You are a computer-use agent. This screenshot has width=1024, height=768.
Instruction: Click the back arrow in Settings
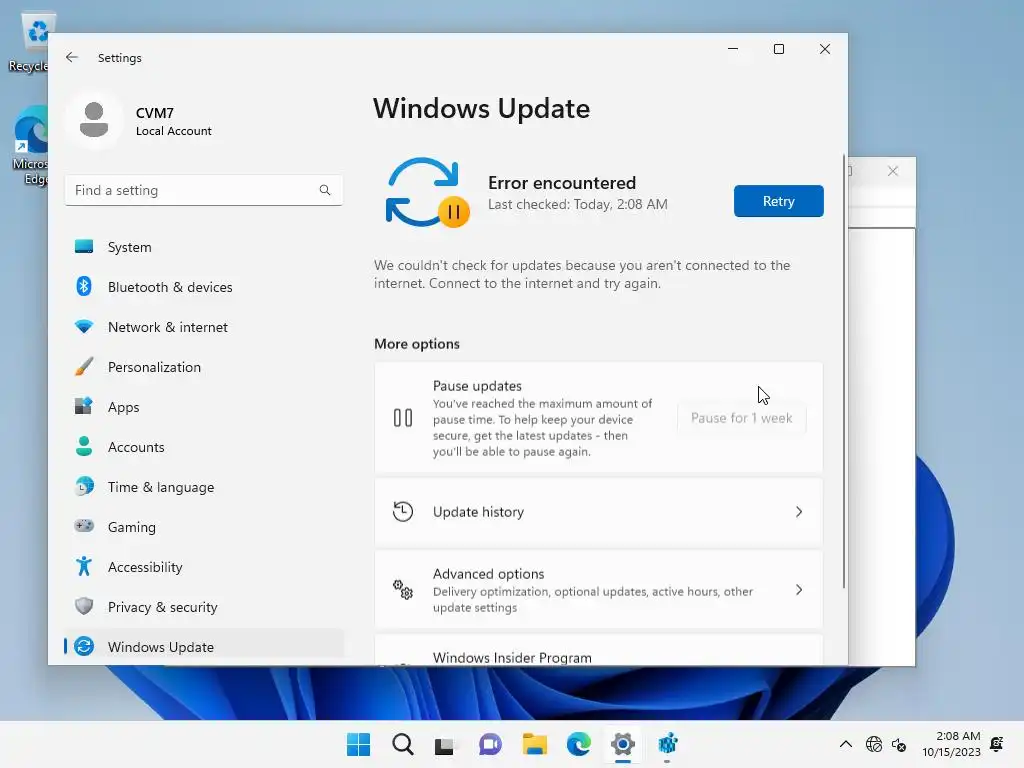(x=72, y=57)
